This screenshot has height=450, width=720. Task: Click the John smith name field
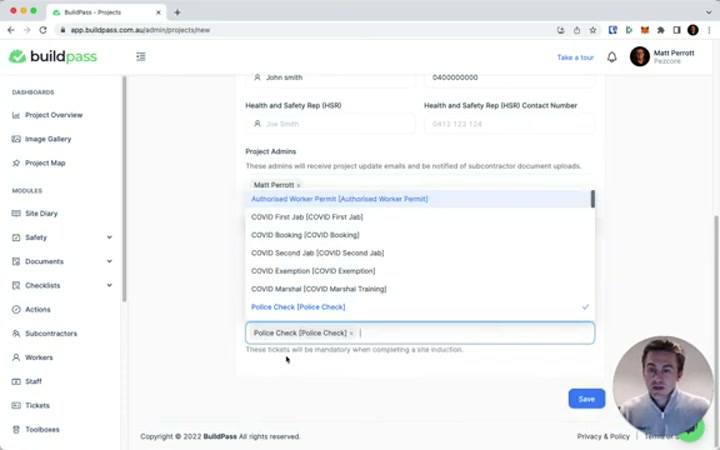pyautogui.click(x=331, y=78)
